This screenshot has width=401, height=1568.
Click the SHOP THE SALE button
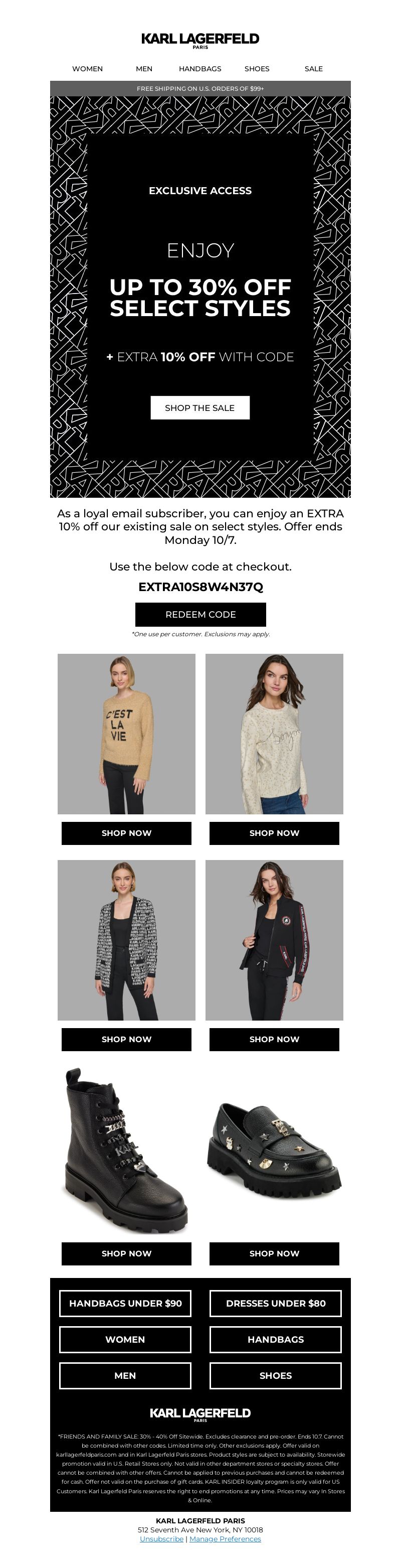click(200, 408)
